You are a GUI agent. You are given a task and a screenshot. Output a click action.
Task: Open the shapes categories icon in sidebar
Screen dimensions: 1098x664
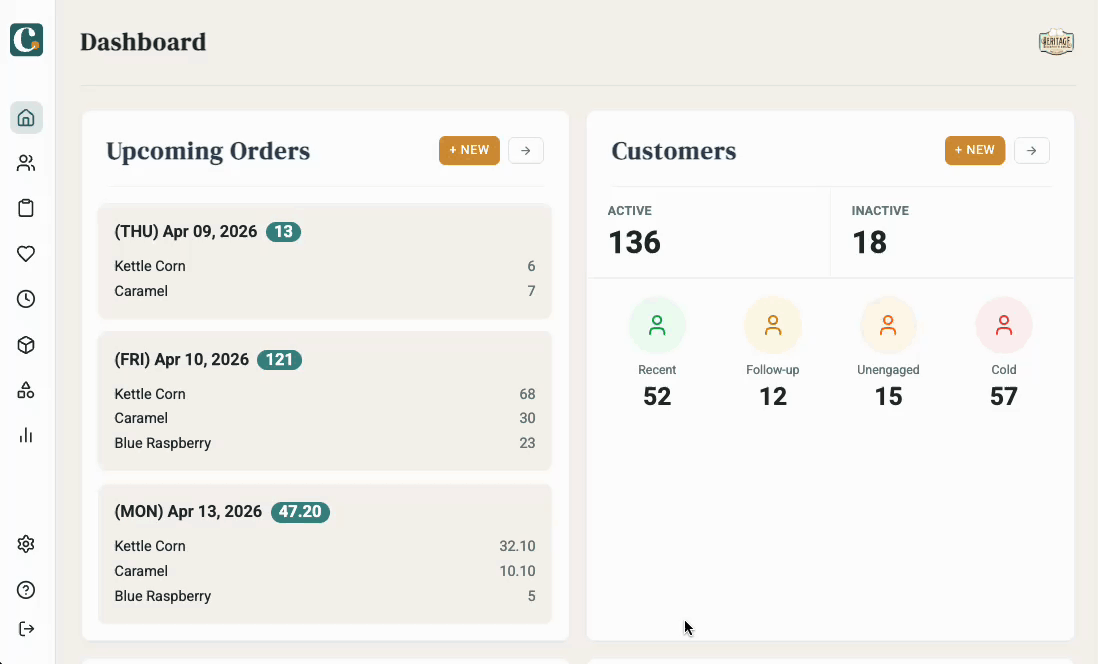26,390
